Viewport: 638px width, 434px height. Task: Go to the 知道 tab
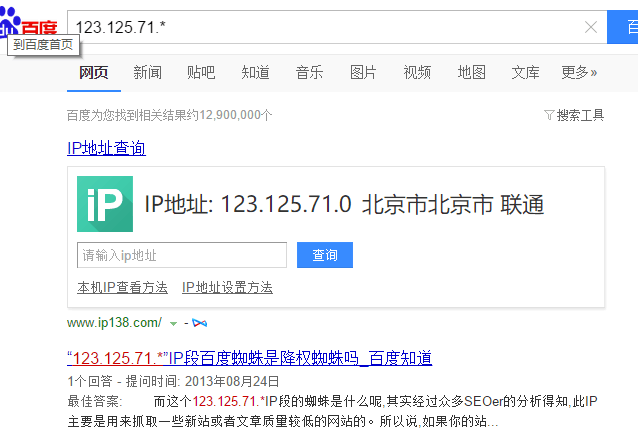pyautogui.click(x=255, y=73)
